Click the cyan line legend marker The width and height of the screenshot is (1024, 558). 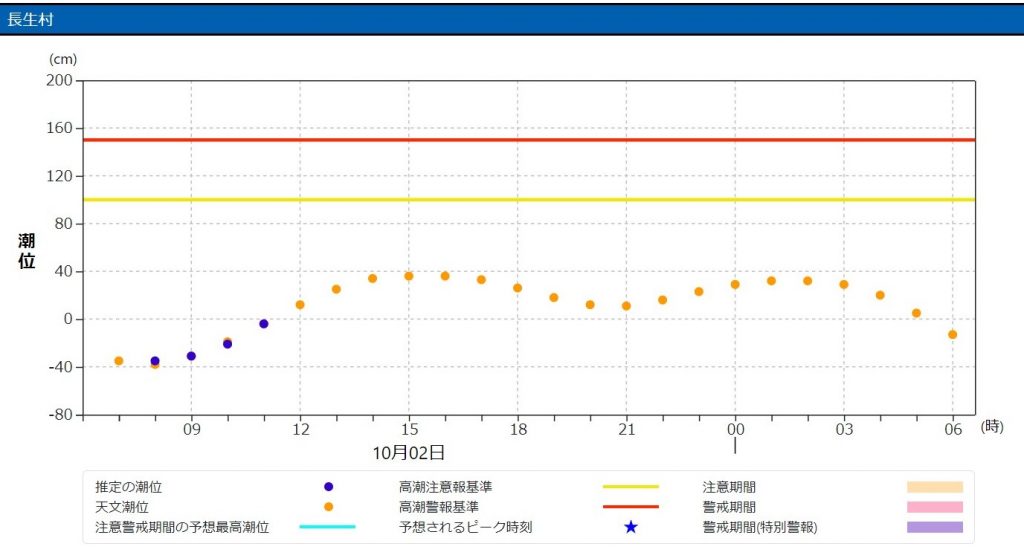pos(328,527)
